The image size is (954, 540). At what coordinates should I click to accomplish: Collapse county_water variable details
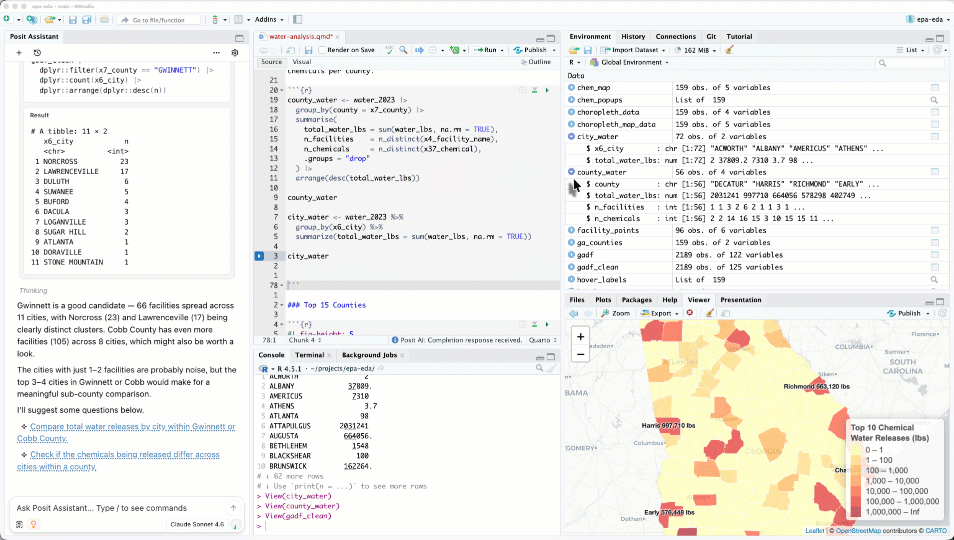tap(571, 172)
